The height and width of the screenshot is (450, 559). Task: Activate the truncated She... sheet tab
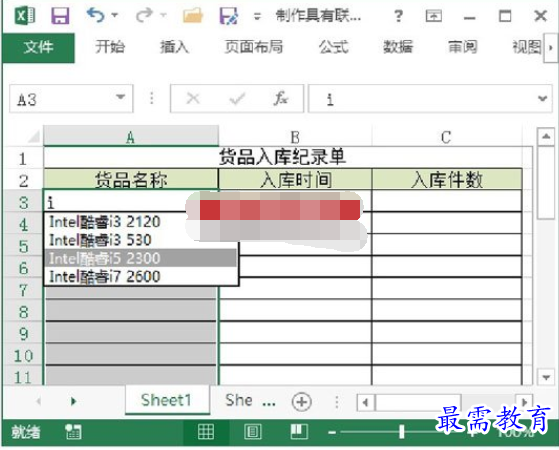pyautogui.click(x=250, y=400)
